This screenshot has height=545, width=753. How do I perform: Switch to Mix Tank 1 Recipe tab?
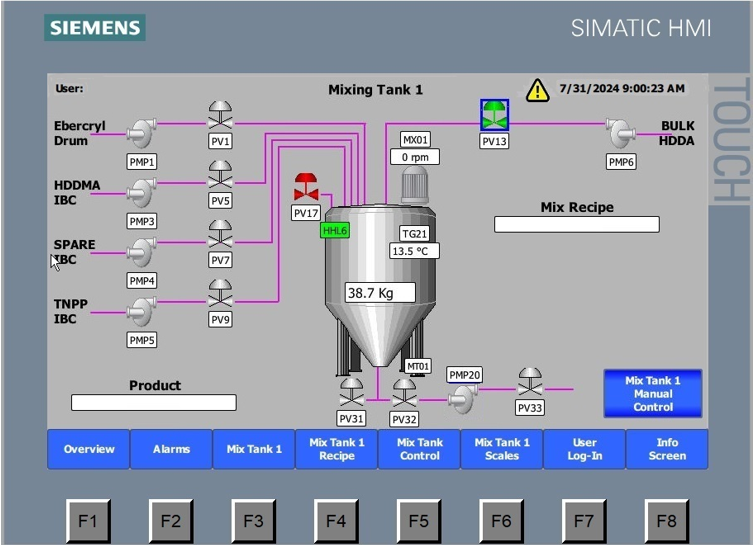point(336,449)
